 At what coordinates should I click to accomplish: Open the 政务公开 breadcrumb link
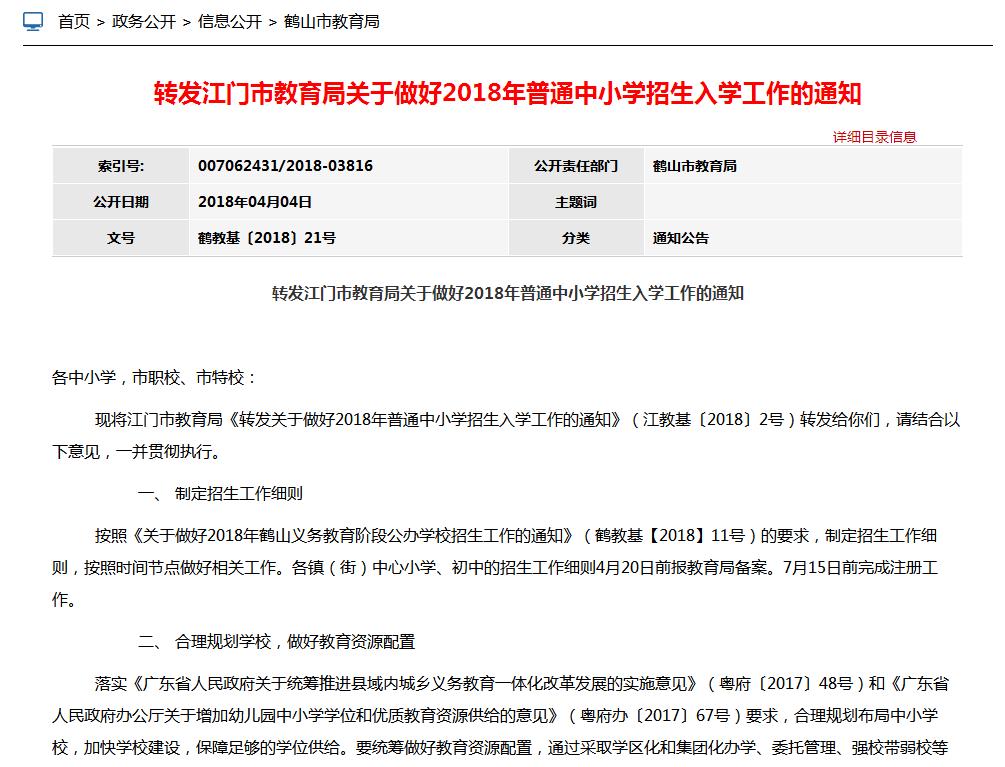click(144, 22)
